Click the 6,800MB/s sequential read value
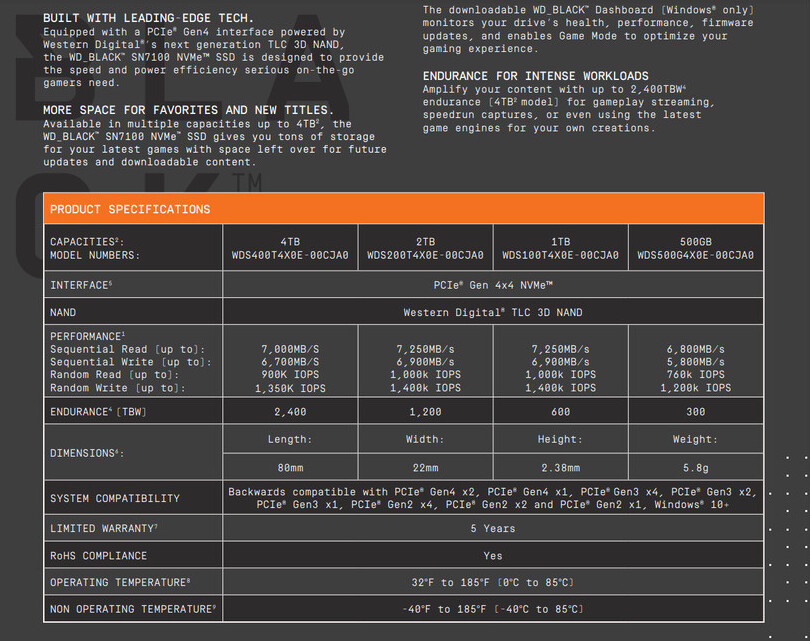Screen dimensions: 810x641 click(x=695, y=349)
